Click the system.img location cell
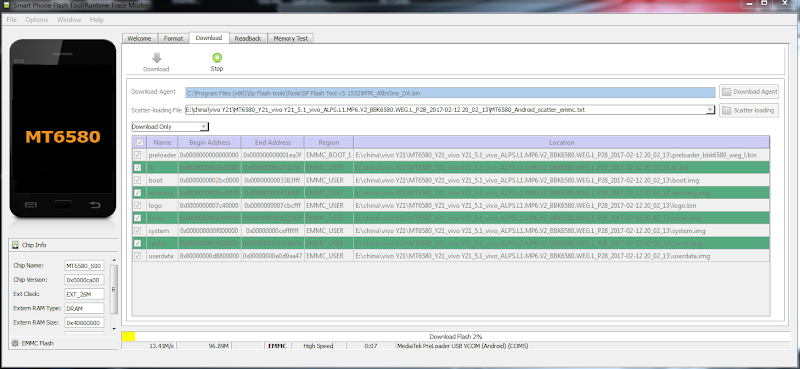The image size is (800, 369). pos(562,231)
